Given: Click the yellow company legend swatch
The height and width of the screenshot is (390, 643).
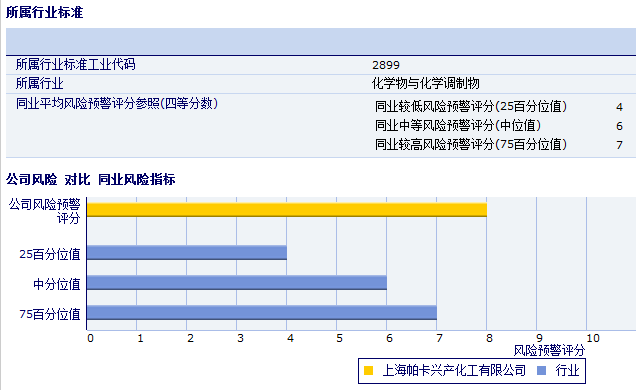Looking at the screenshot, I should (368, 371).
